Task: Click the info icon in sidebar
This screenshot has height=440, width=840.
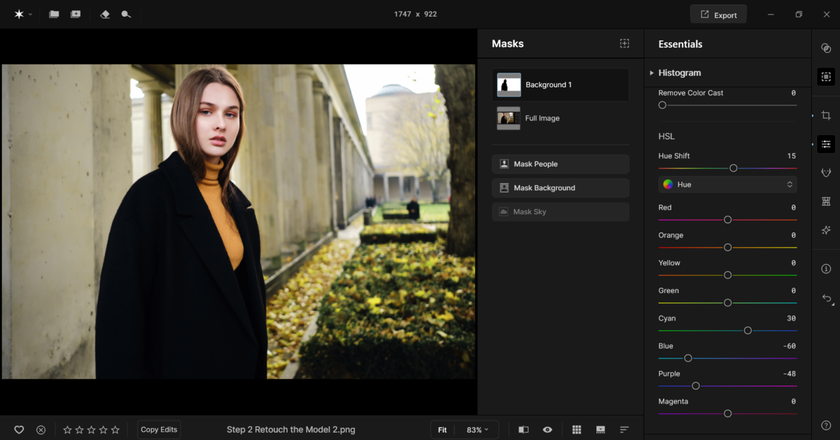Action: [x=826, y=269]
